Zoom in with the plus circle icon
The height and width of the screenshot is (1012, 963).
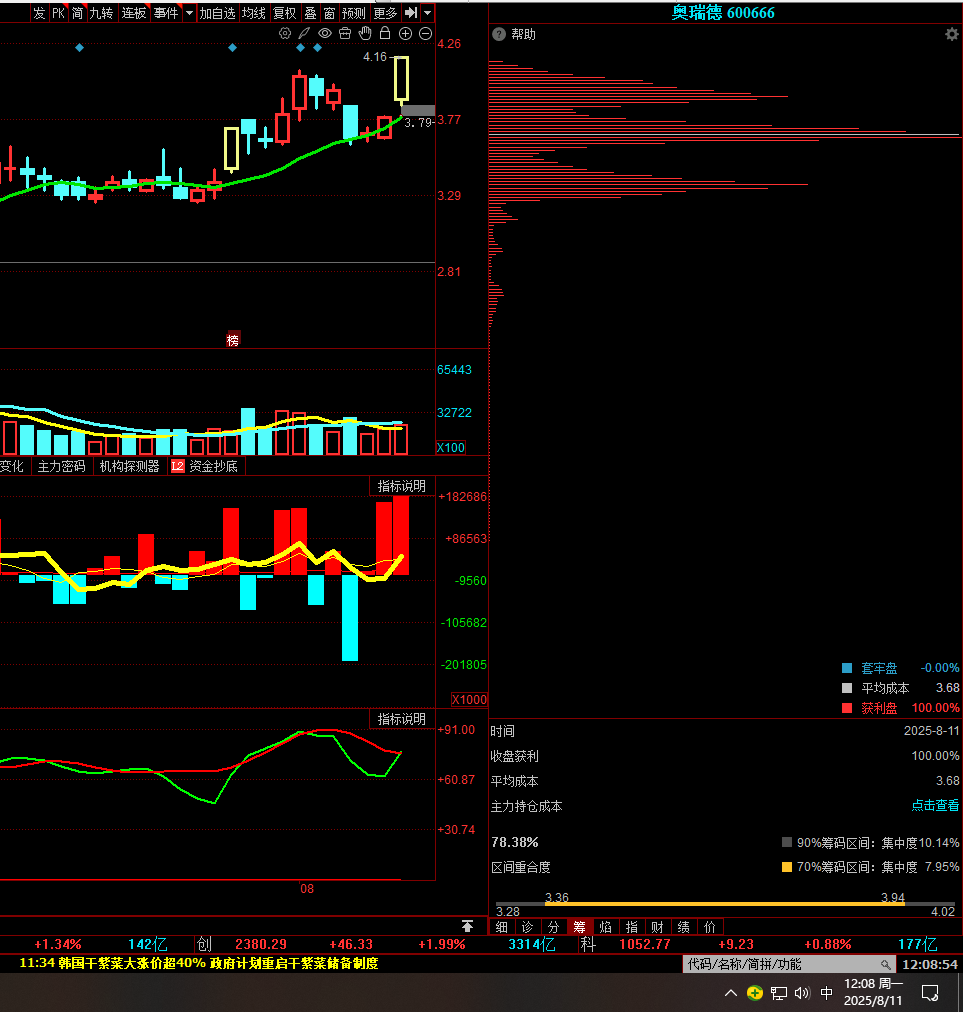pos(405,34)
